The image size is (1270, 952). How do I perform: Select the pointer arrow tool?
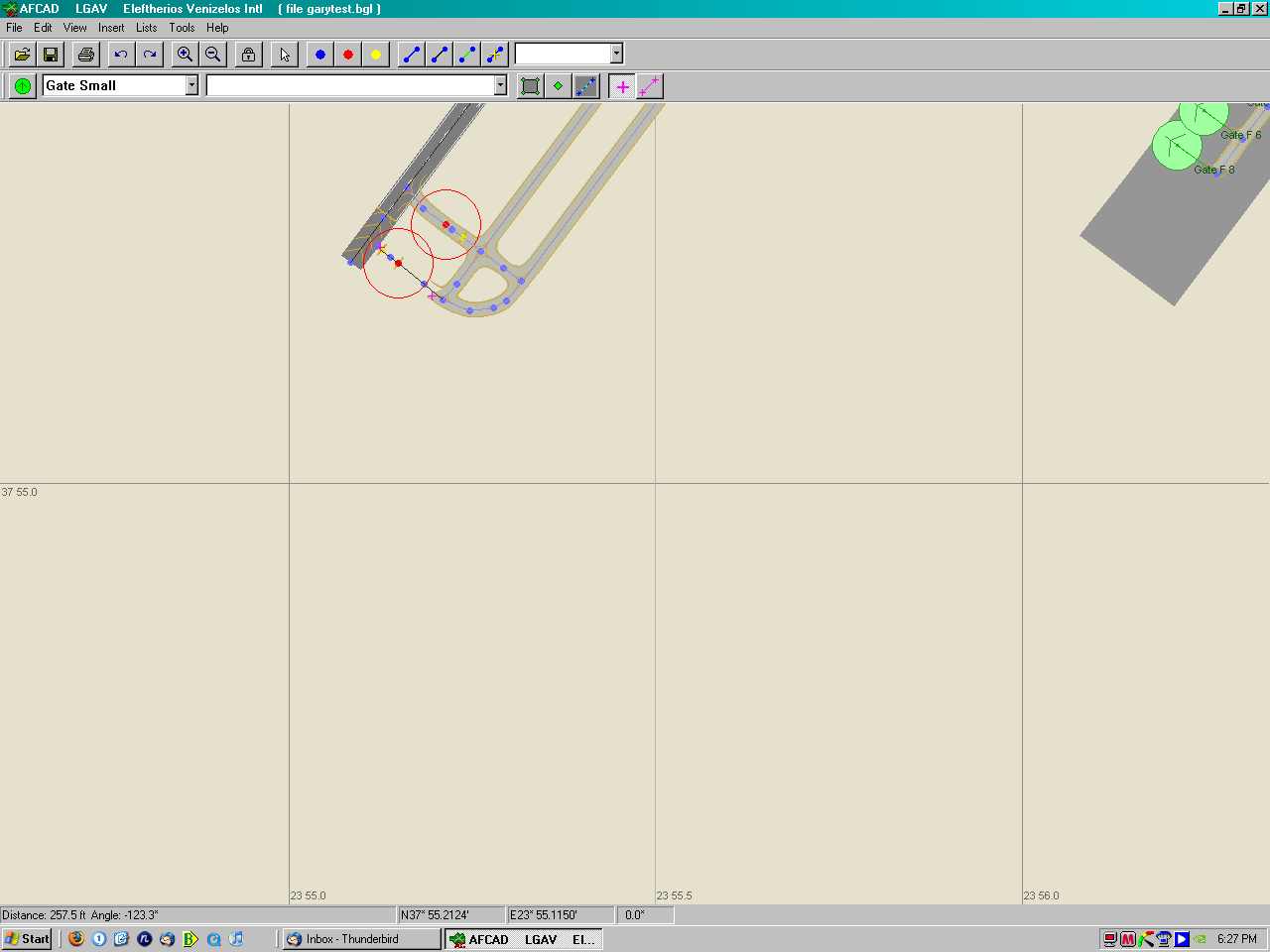[285, 55]
